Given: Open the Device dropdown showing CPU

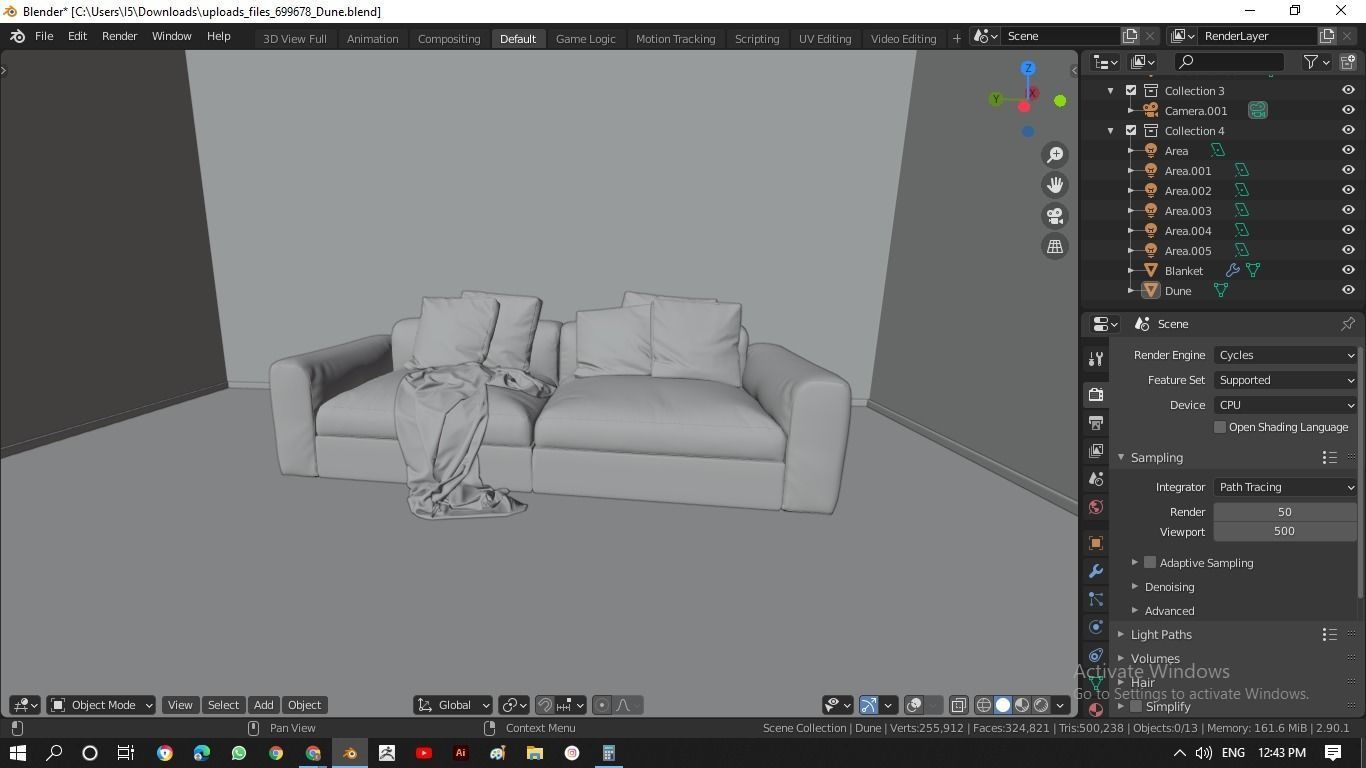Looking at the screenshot, I should click(1285, 405).
